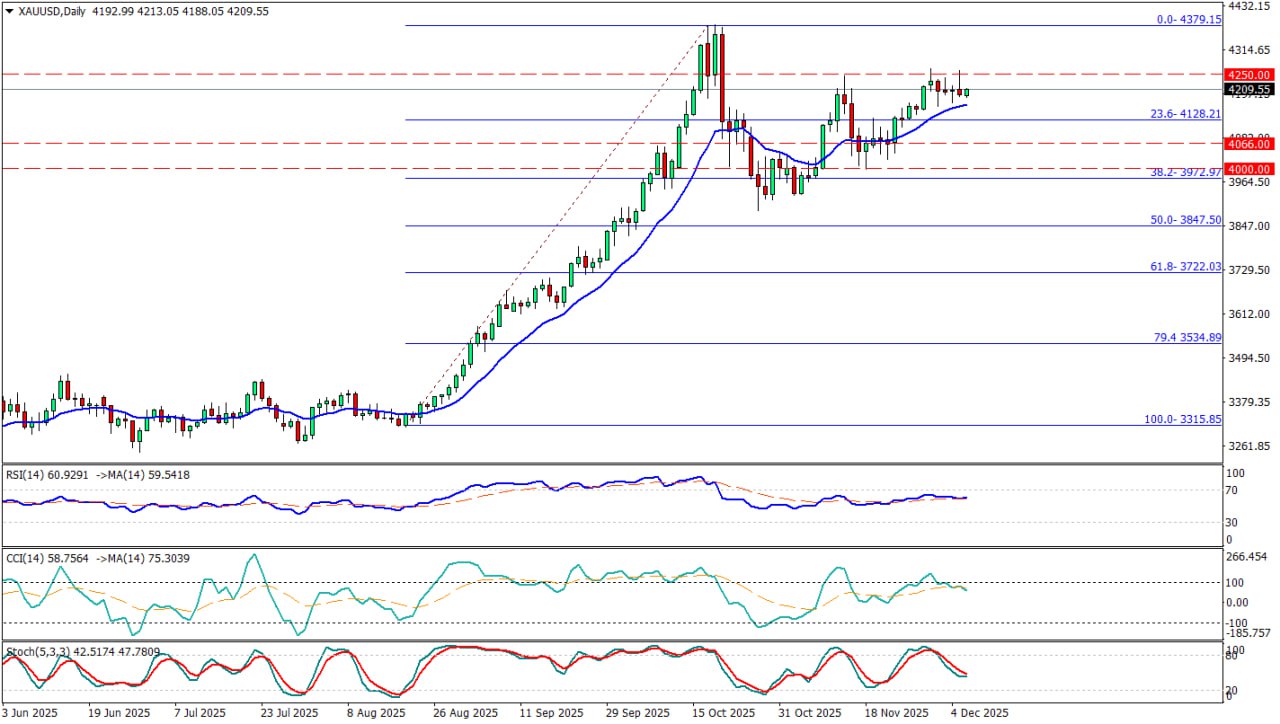Screen dimensions: 1280x724
Task: Click the Fibonacci 79.4 3534.89 label
Action: [x=1187, y=338]
